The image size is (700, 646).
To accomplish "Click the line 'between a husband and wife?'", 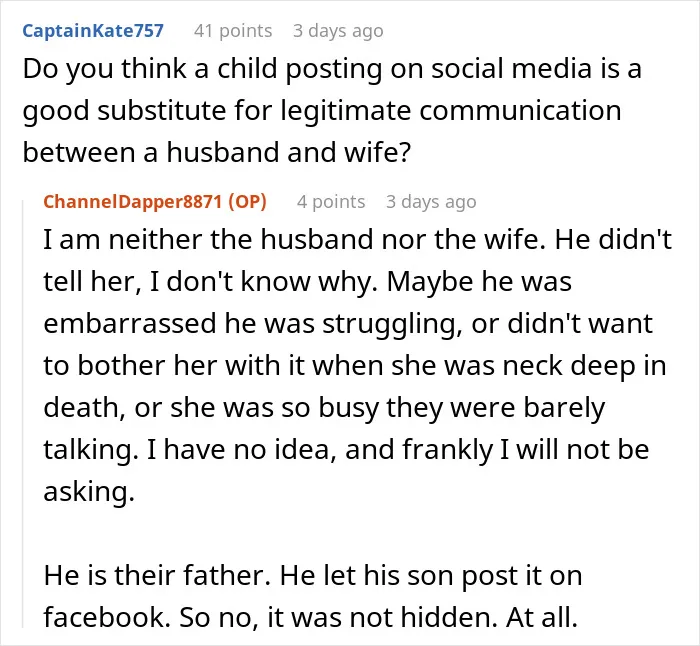I will pyautogui.click(x=217, y=152).
